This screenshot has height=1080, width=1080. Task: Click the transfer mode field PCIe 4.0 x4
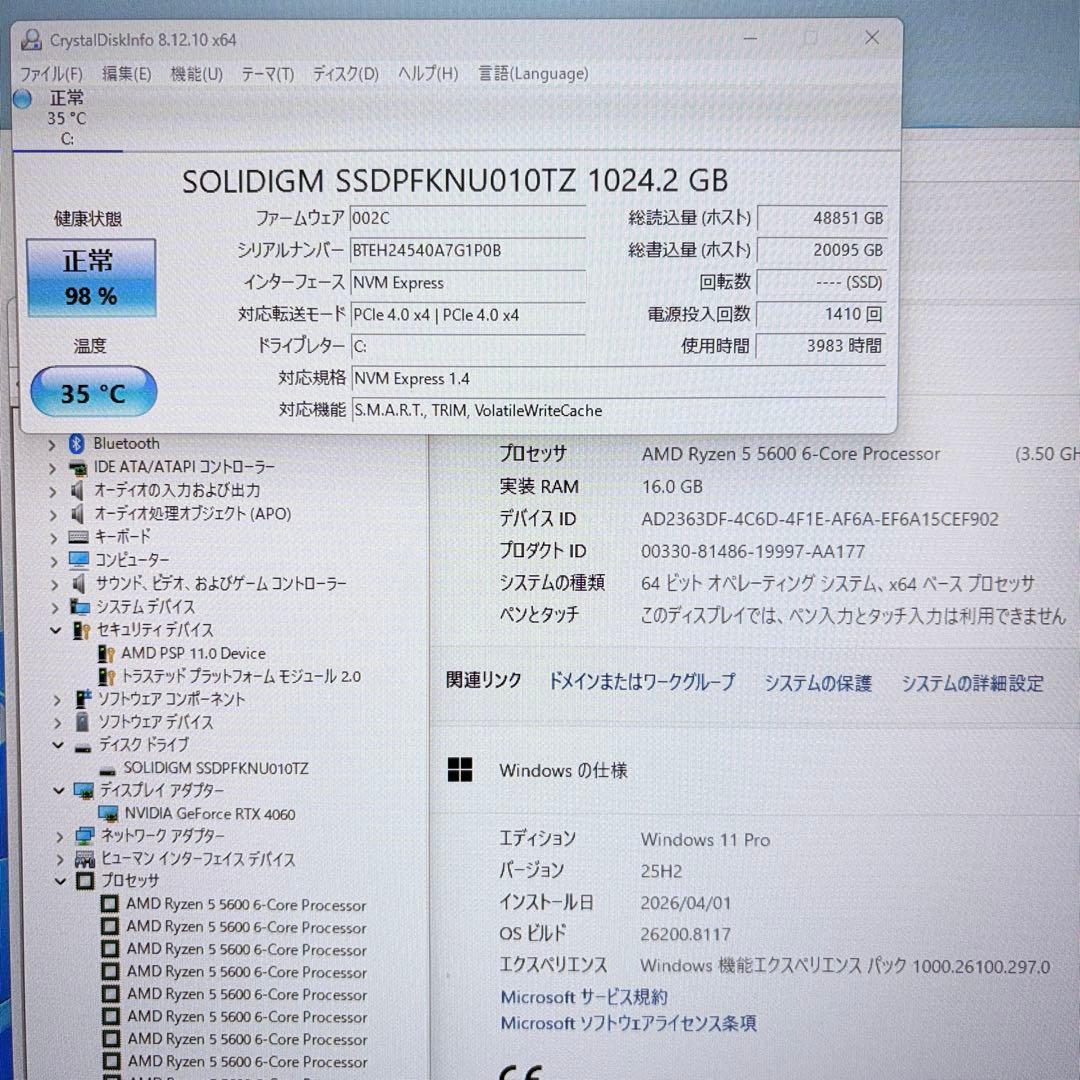(x=468, y=315)
